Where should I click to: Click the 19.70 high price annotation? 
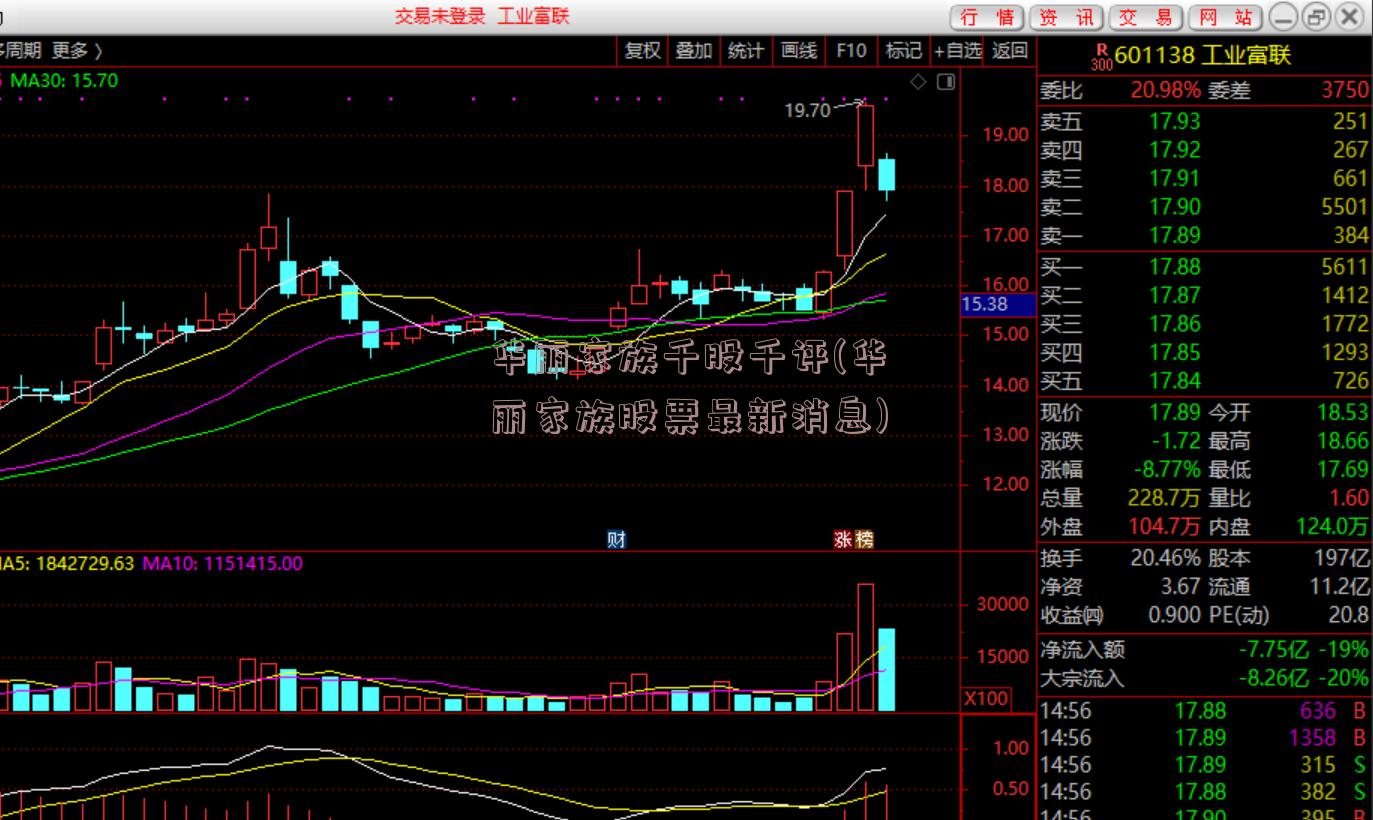807,111
